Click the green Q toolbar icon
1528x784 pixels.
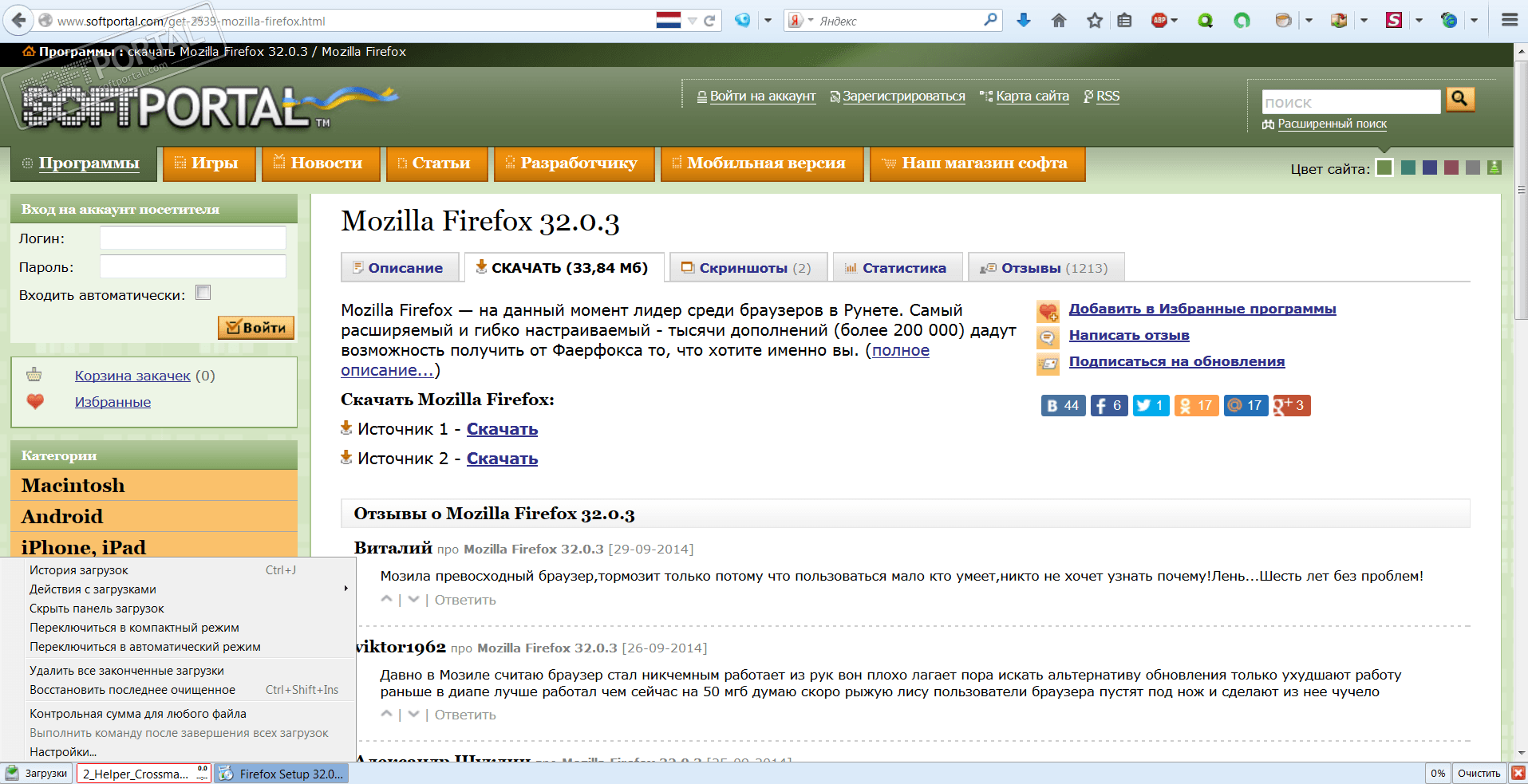pyautogui.click(x=1205, y=20)
